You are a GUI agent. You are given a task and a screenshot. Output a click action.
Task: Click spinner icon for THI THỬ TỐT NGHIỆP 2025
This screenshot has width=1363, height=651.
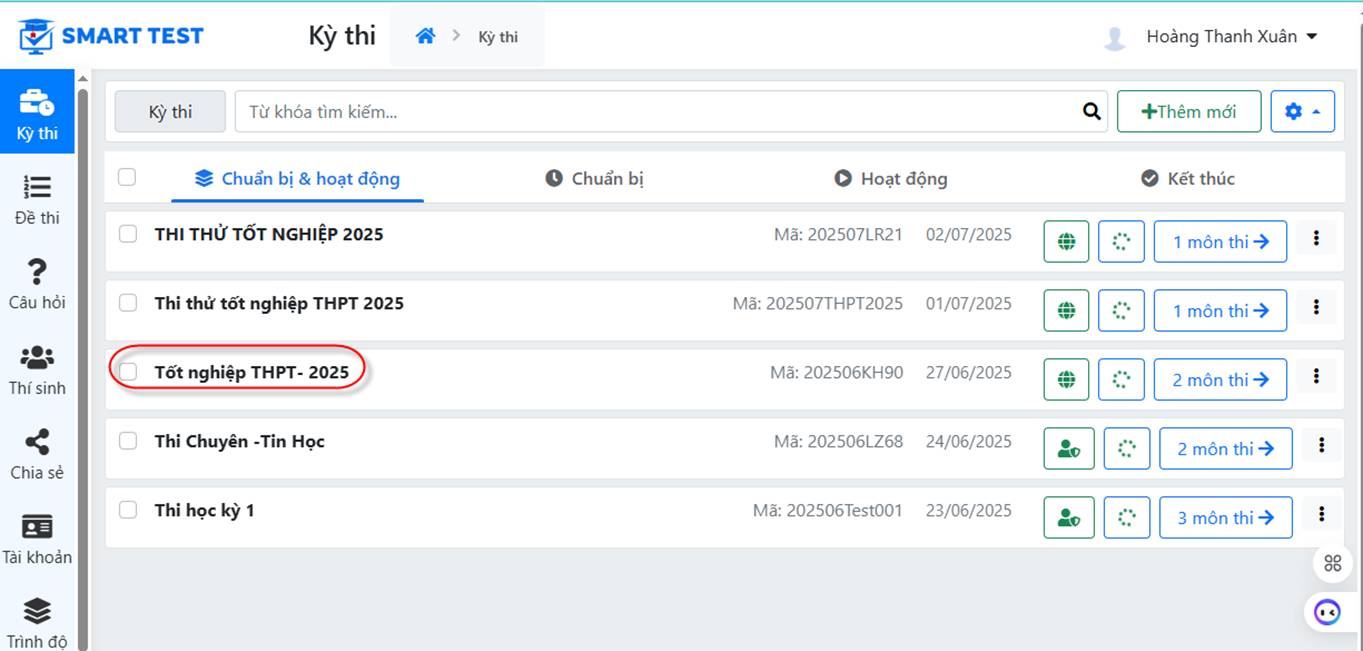1121,242
